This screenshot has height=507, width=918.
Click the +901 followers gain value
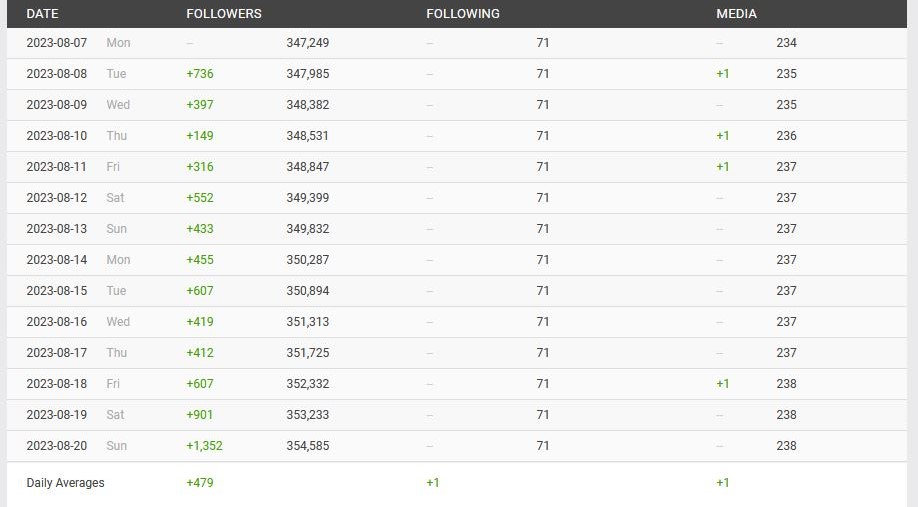[200, 415]
